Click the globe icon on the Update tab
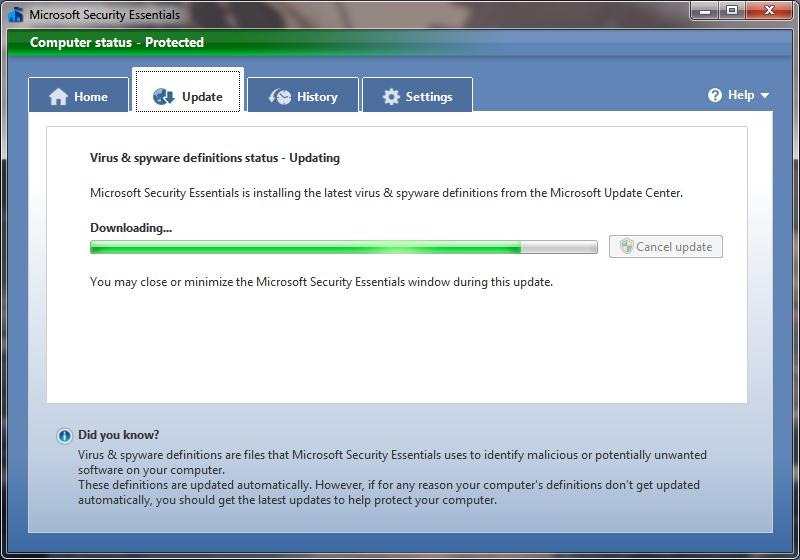The width and height of the screenshot is (800, 560). pos(164,97)
